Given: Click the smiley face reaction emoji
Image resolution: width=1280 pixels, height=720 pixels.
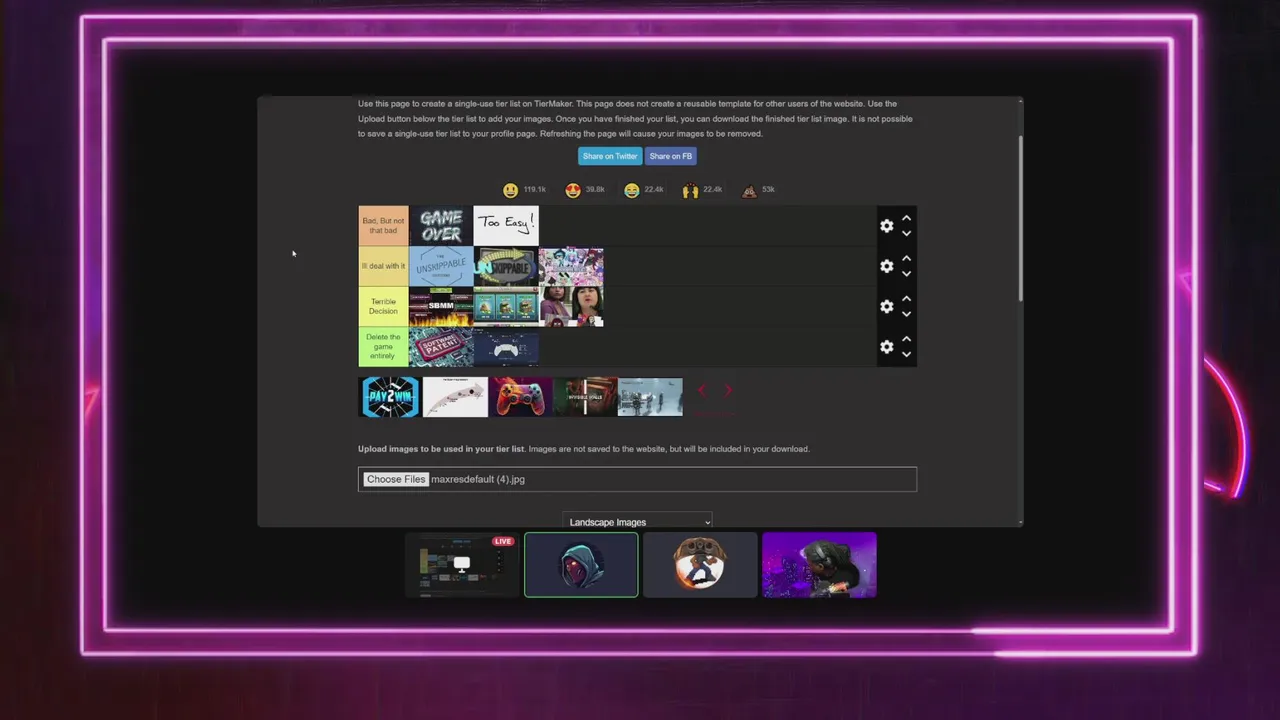Looking at the screenshot, I should 511,190.
